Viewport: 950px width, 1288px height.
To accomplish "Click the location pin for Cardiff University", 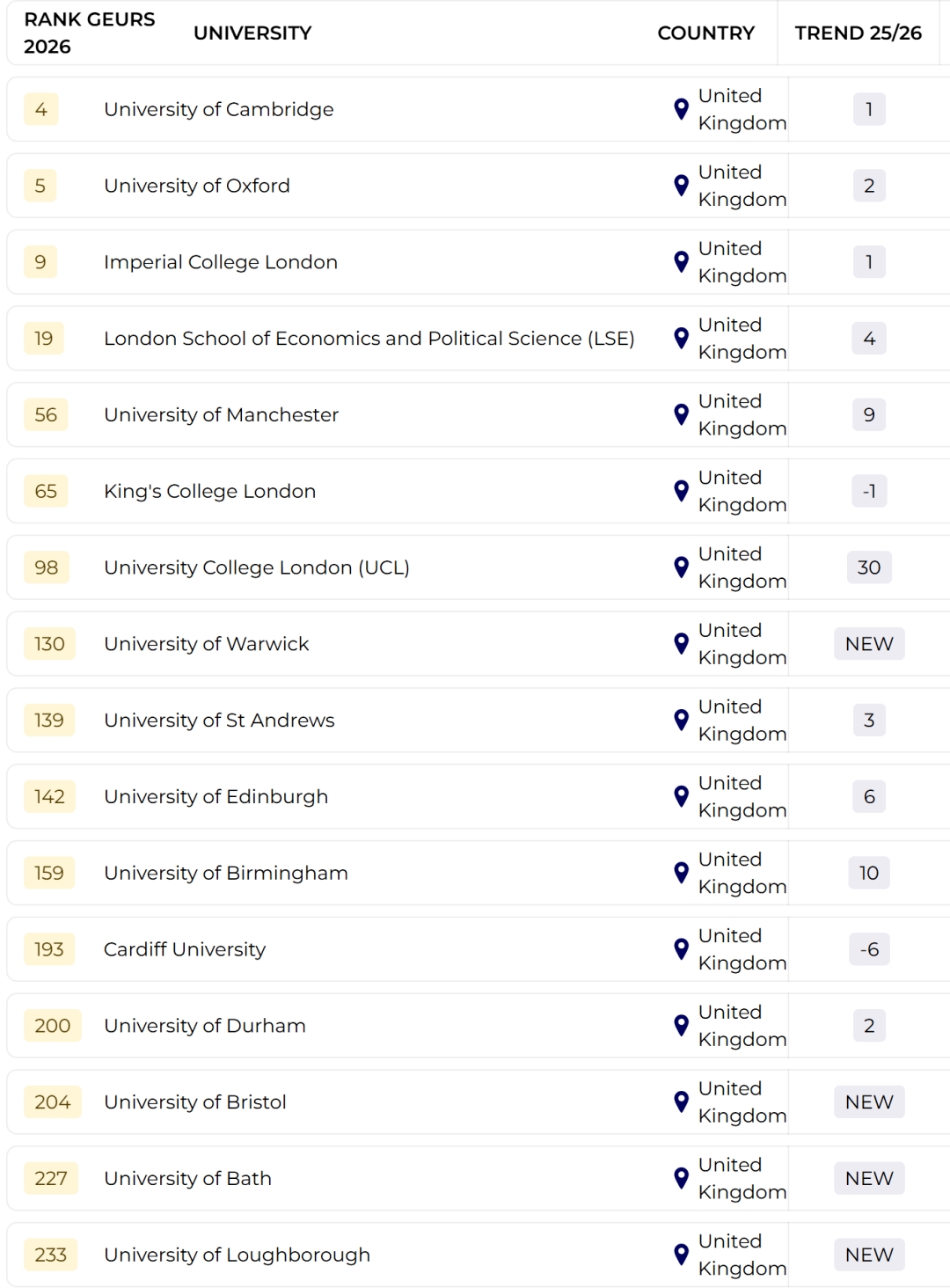I will coord(681,949).
